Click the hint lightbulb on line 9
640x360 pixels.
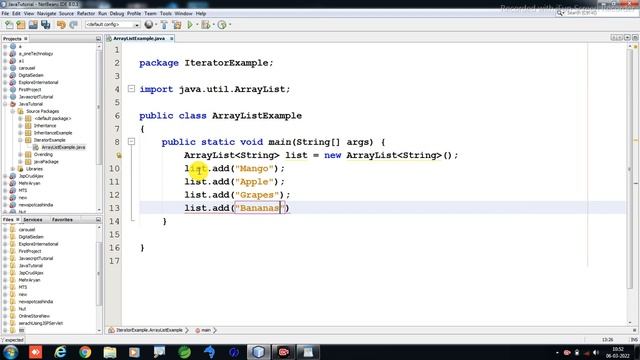coord(118,155)
